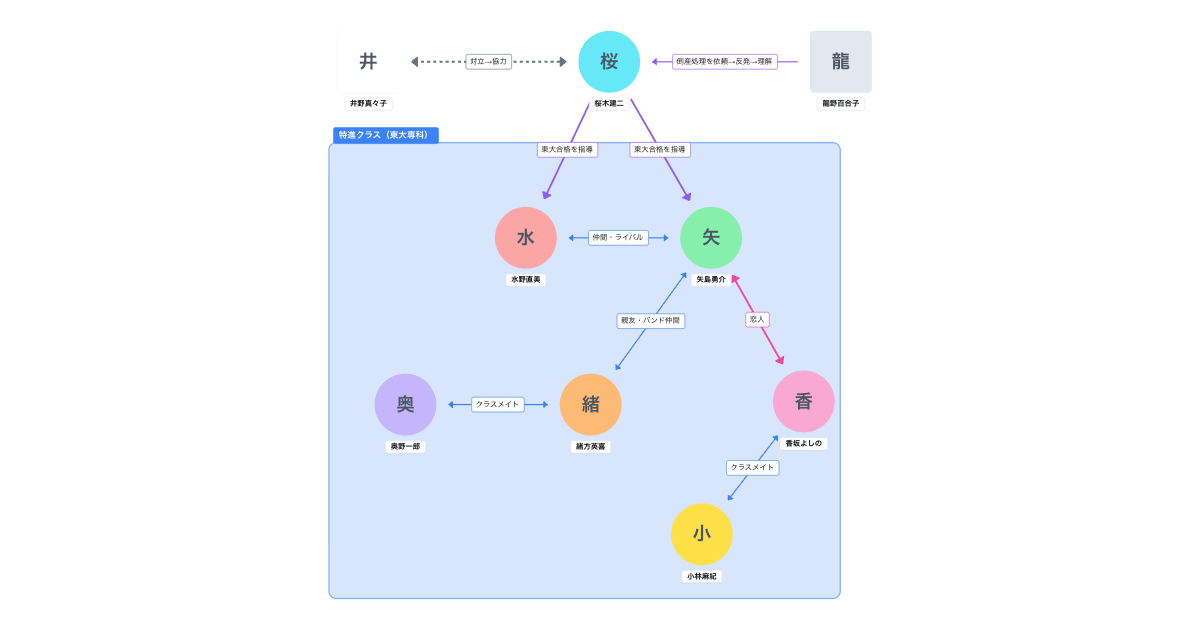Viewport: 1200px width, 630px height.
Task: Click the 親友・バンド仲間 relationship label
Action: pyautogui.click(x=650, y=321)
